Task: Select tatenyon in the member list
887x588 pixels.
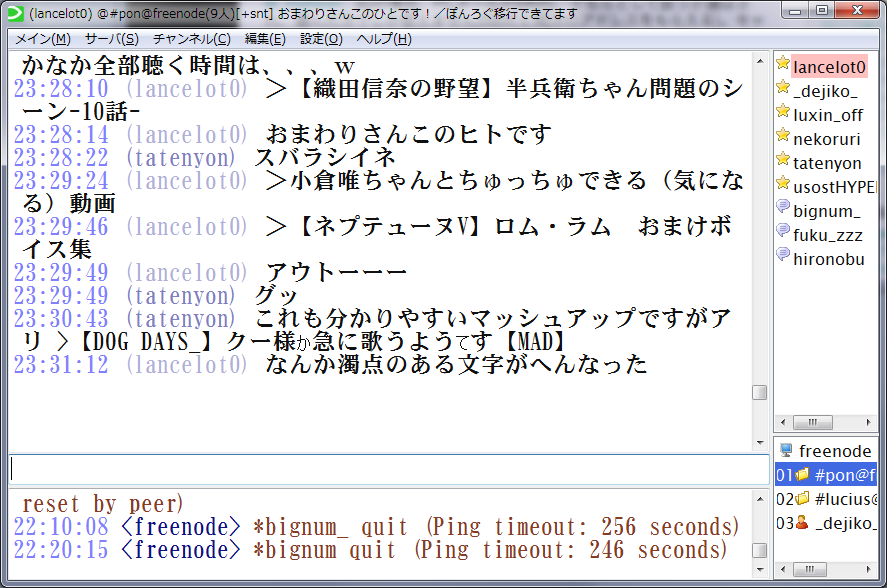Action: point(827,163)
